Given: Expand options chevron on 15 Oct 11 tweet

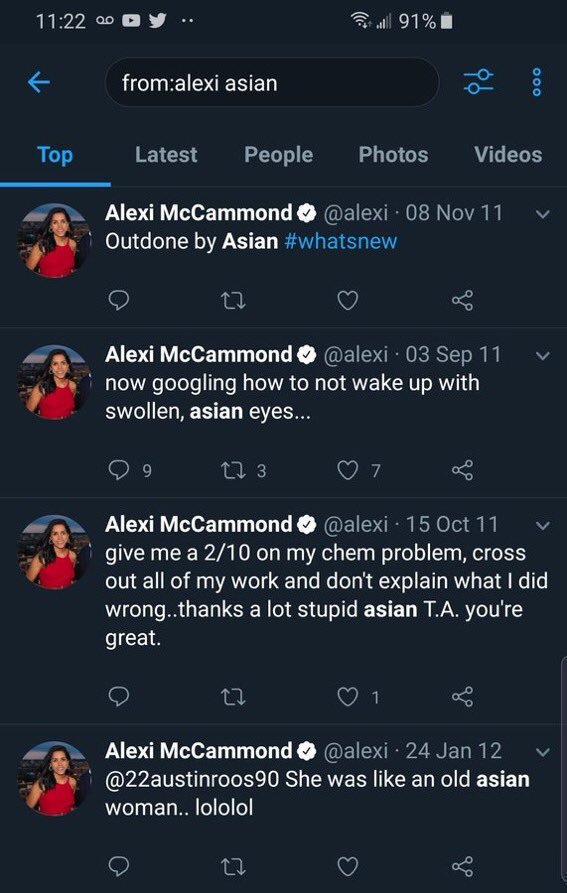Looking at the screenshot, I should click(x=543, y=526).
